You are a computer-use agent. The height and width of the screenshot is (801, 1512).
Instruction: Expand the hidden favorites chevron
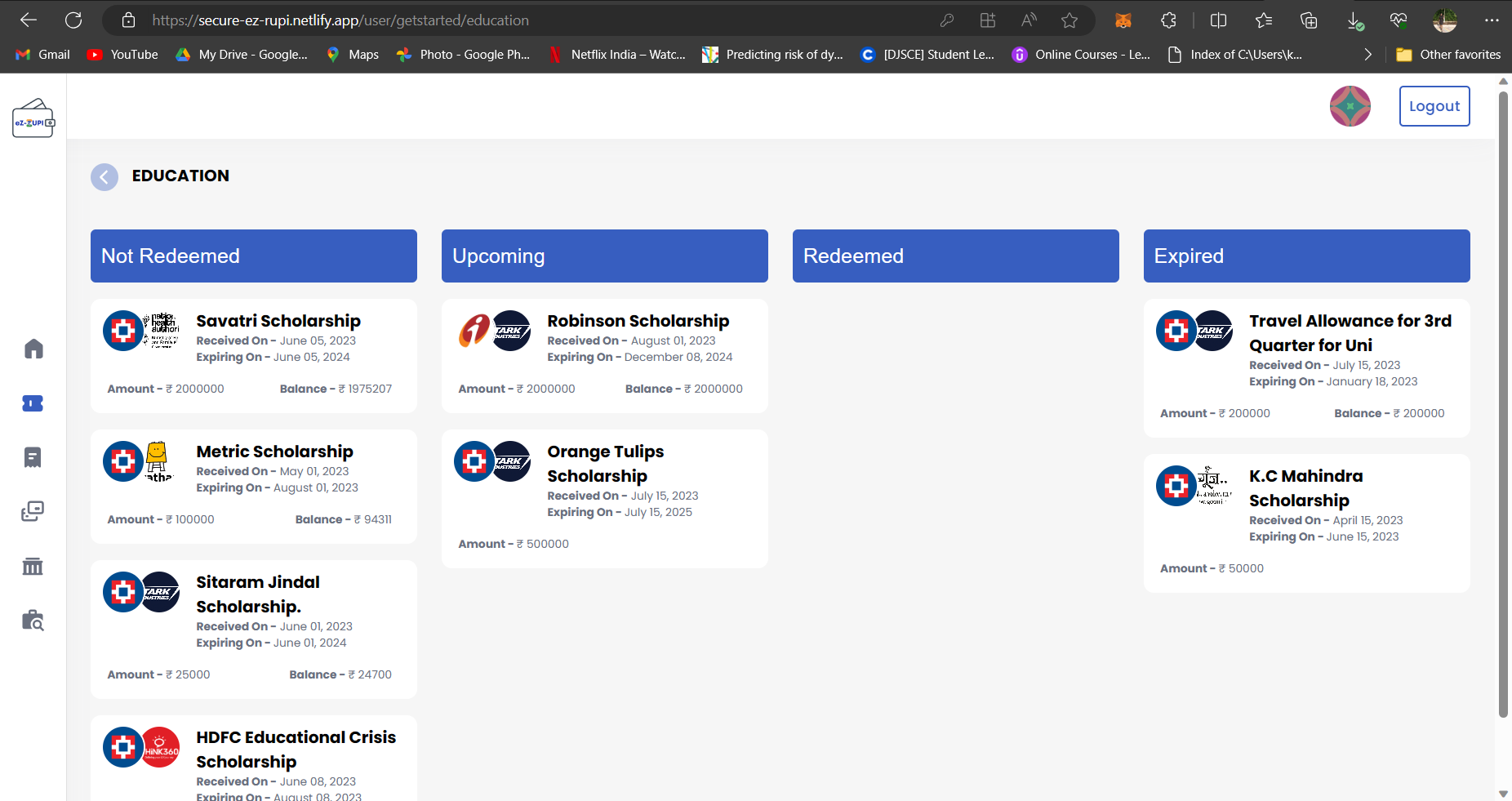click(x=1367, y=54)
